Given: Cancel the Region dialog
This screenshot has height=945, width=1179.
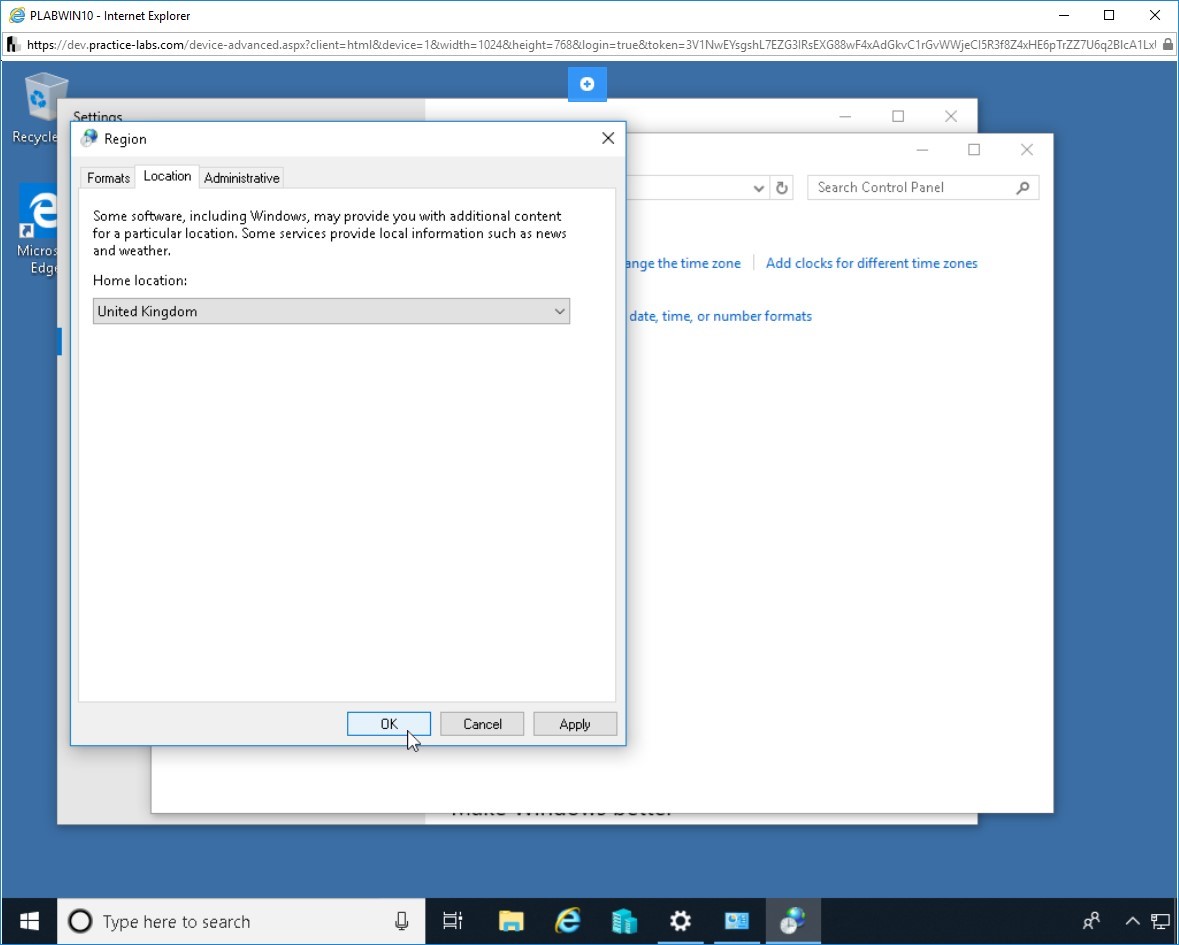Looking at the screenshot, I should (482, 724).
